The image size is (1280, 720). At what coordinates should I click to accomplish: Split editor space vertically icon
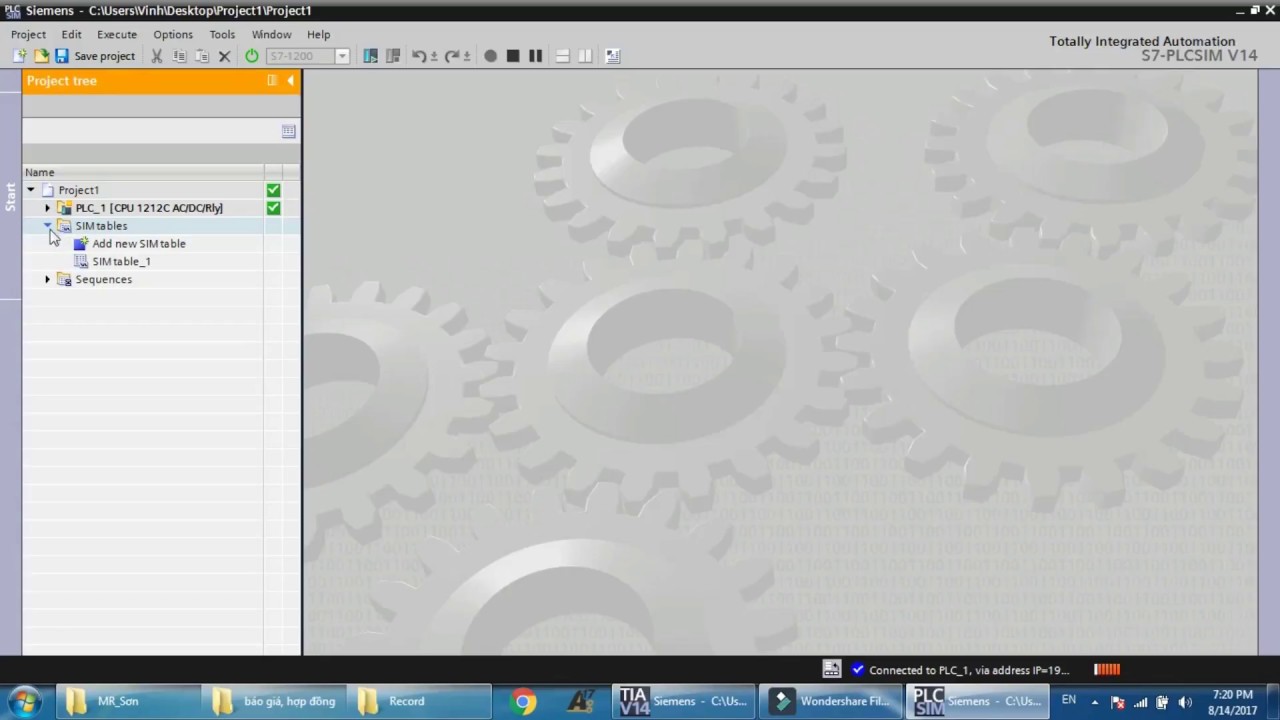(x=585, y=56)
